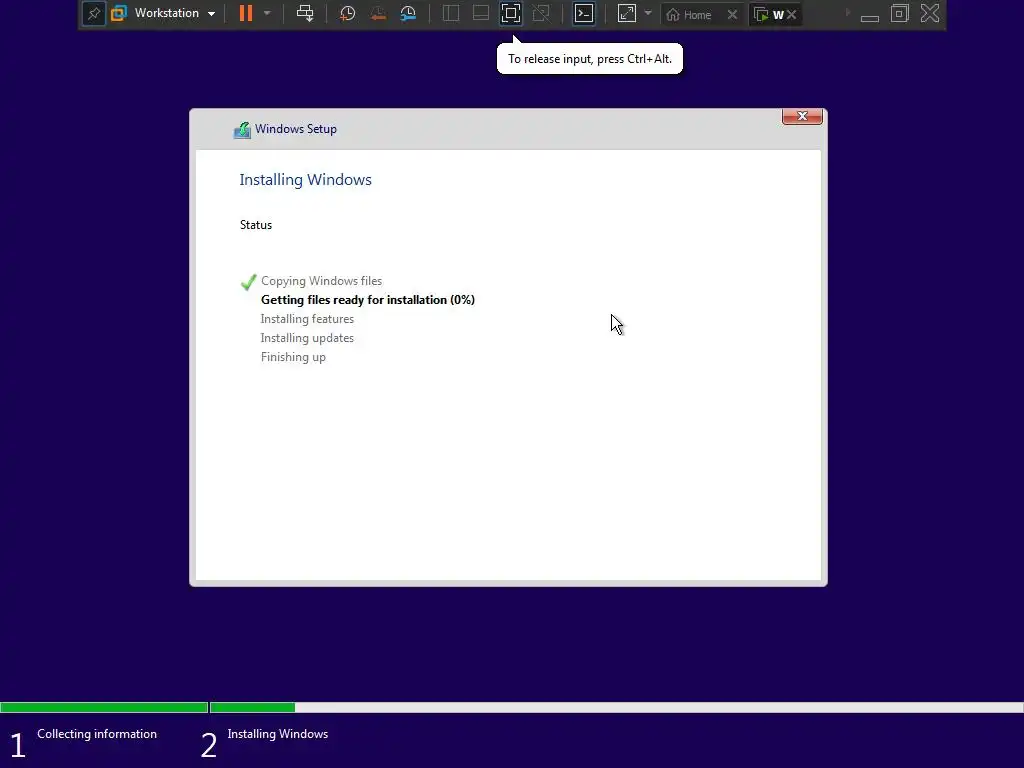1024x768 pixels.
Task: Click 'Installing Windows' phase label at bottom
Action: [x=278, y=734]
